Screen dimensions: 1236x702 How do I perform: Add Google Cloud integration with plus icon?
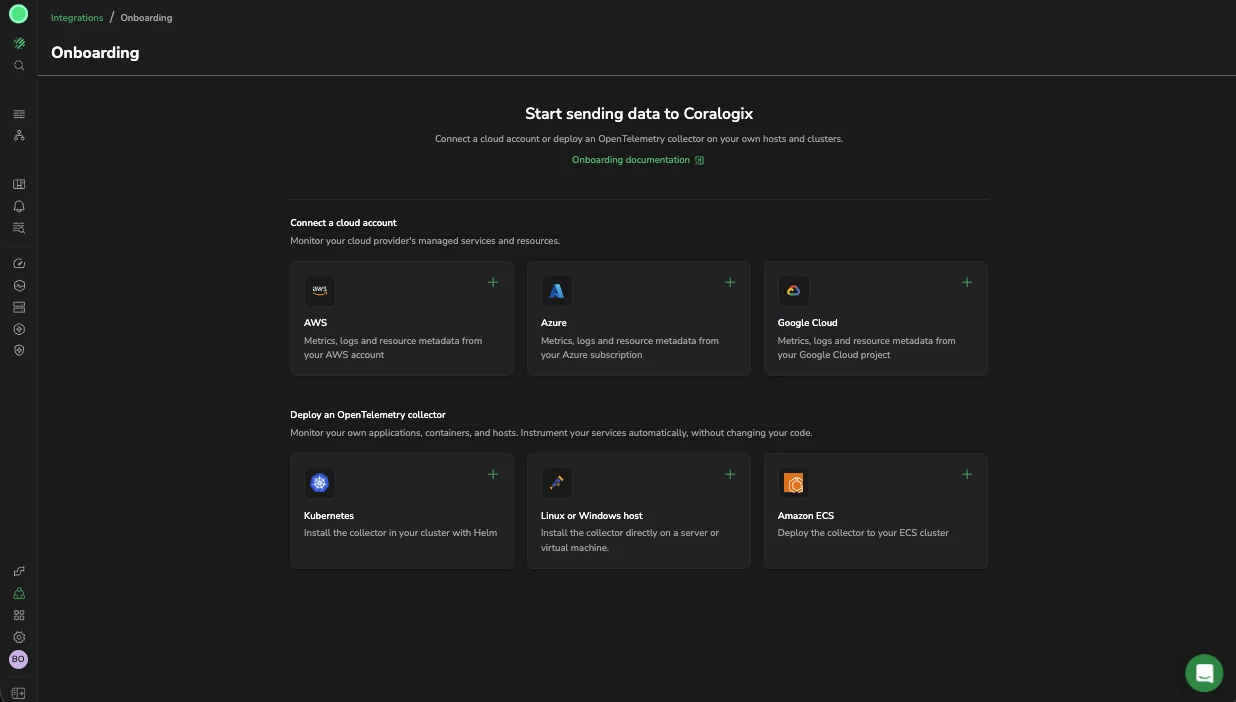click(967, 282)
